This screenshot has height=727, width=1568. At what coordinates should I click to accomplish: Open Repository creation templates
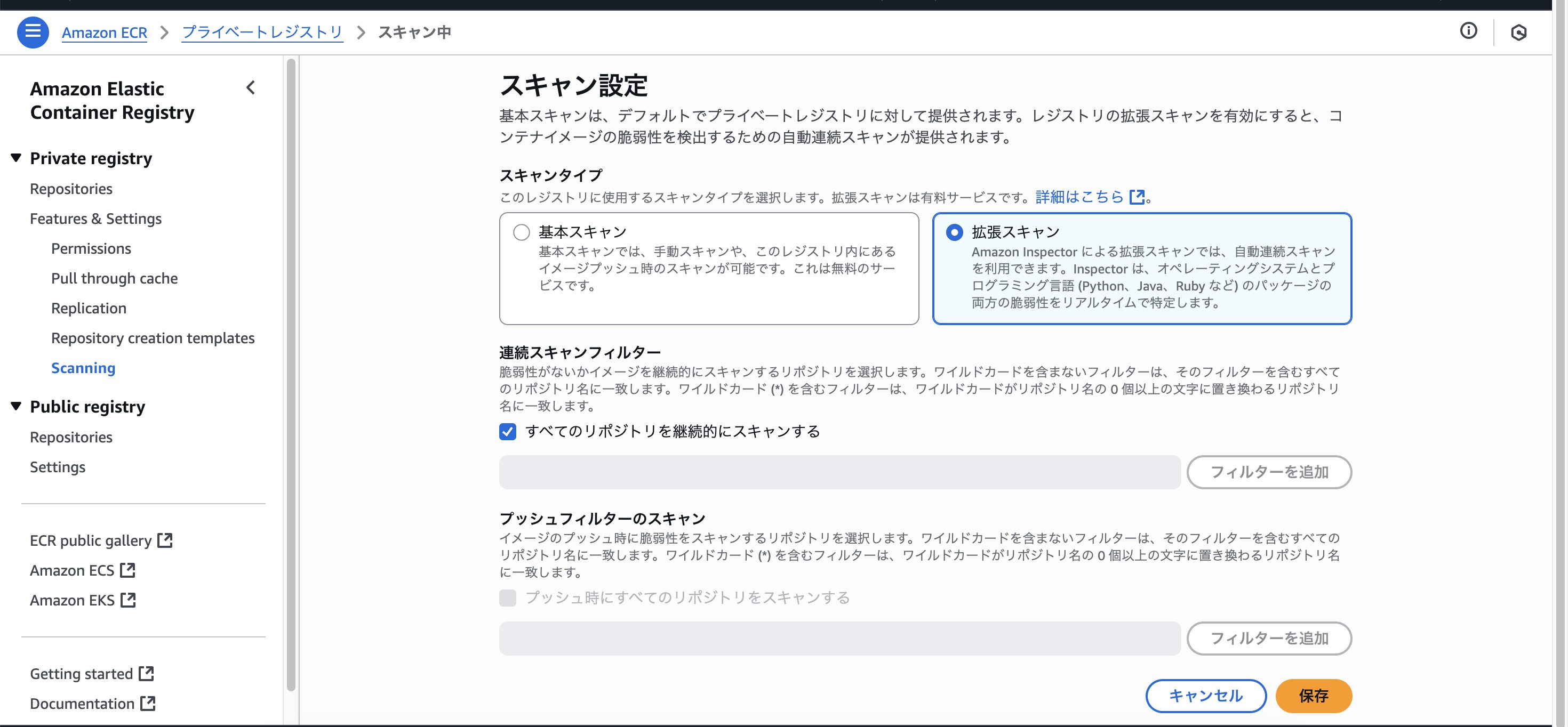pos(153,338)
